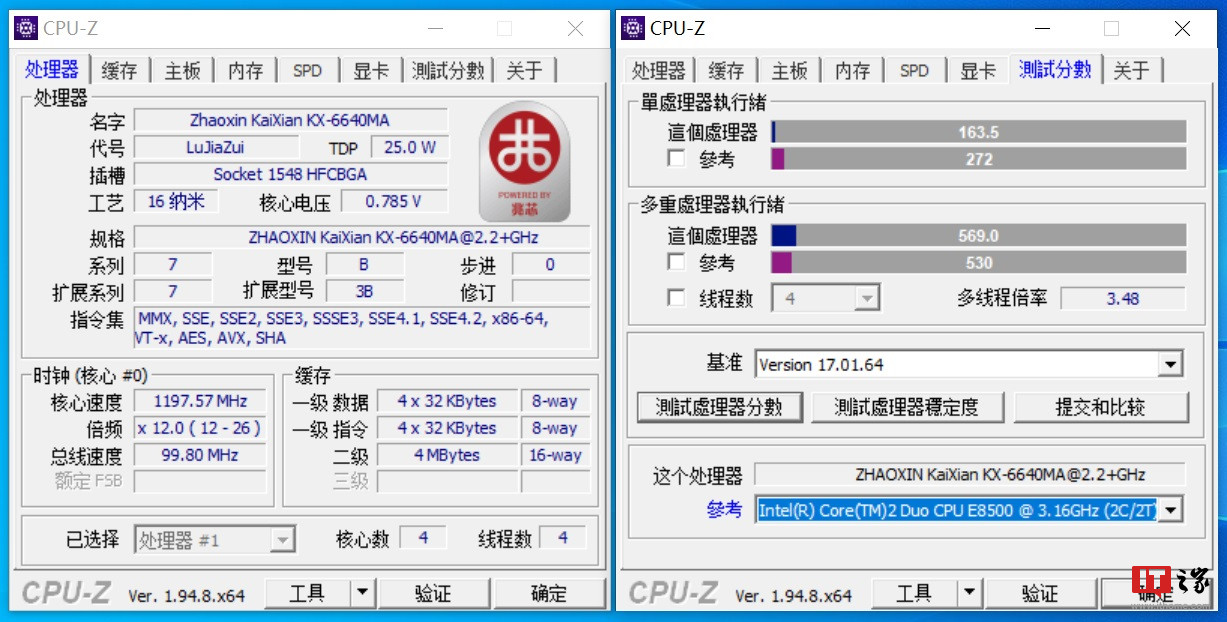
Task: Open the 基准 benchmark version dropdown
Action: (x=1168, y=363)
